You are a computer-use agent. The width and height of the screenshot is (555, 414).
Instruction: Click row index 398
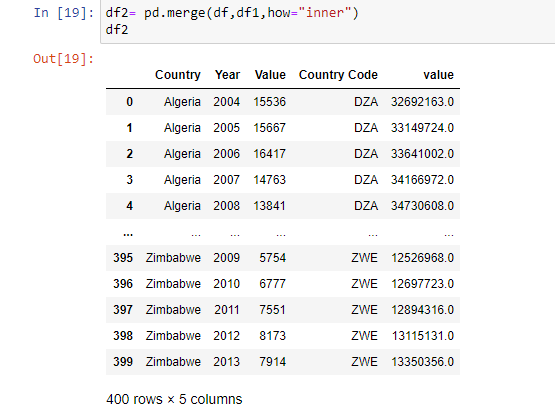[x=123, y=336]
